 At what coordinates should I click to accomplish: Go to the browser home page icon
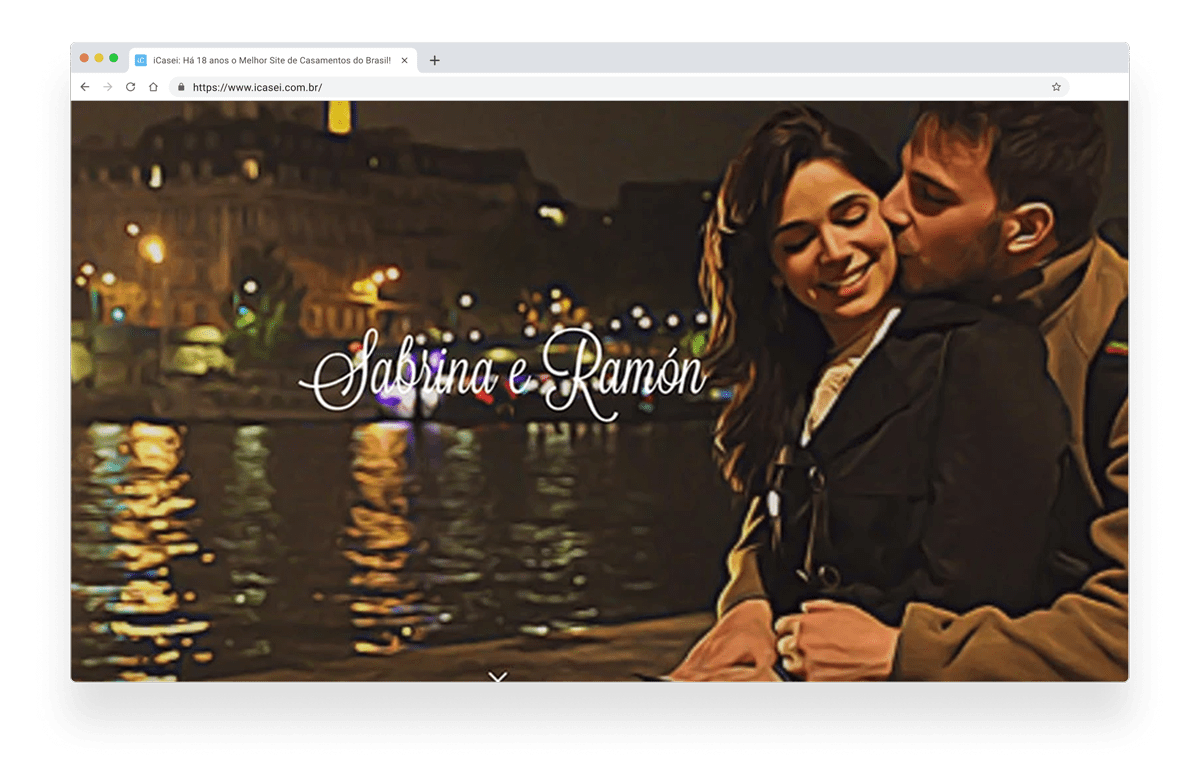pos(153,87)
